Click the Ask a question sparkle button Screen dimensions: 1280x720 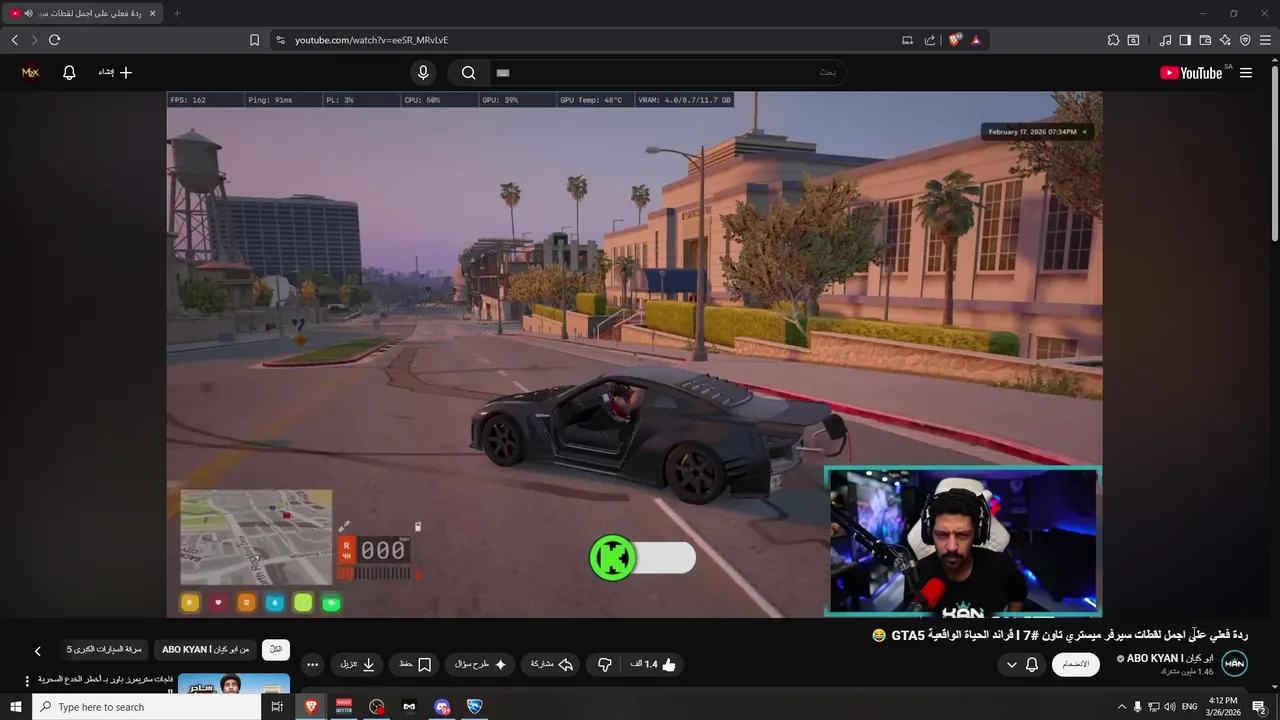(480, 664)
